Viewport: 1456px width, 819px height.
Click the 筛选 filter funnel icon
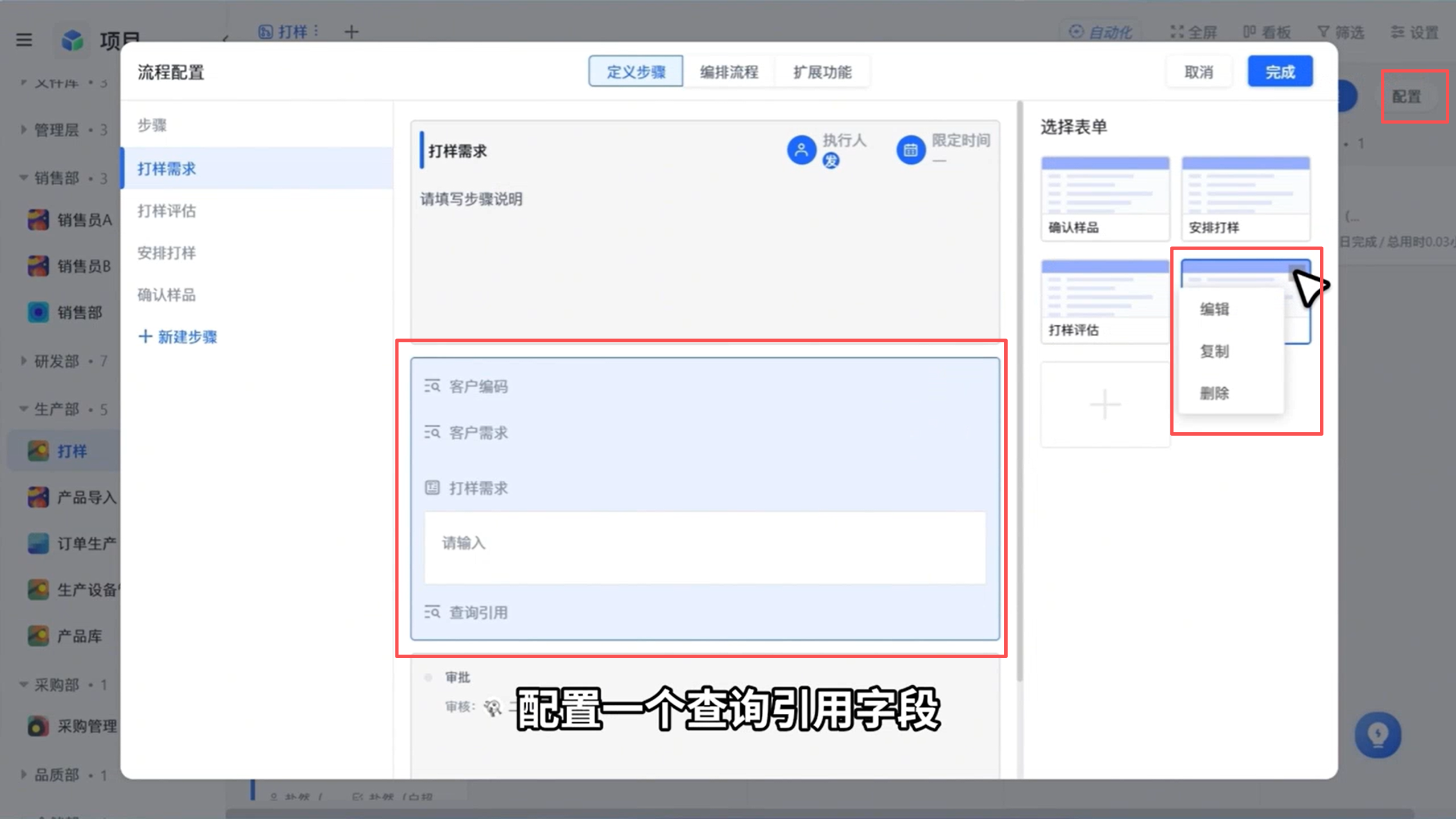click(1323, 32)
